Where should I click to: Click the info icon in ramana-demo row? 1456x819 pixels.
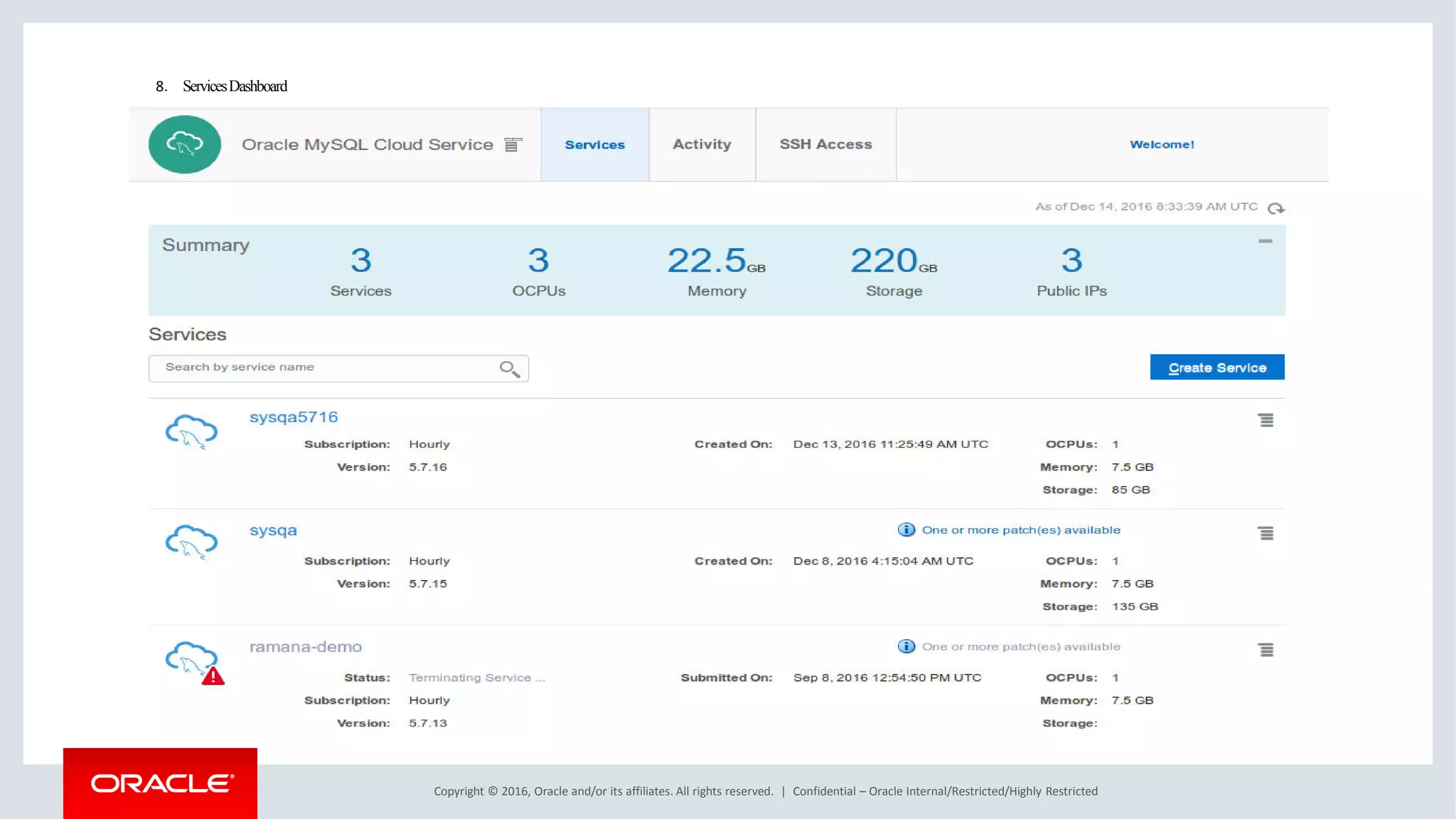(x=906, y=646)
